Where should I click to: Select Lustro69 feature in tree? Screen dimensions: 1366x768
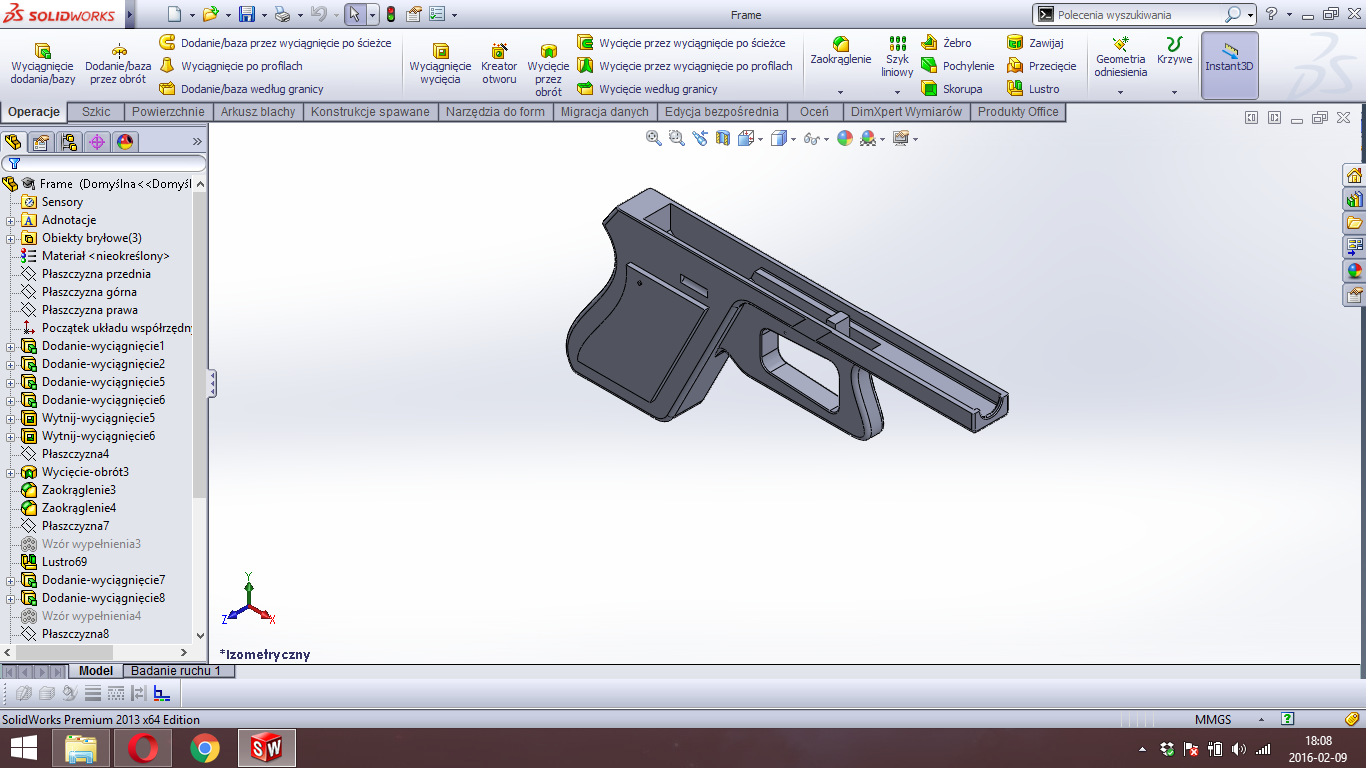coord(55,562)
